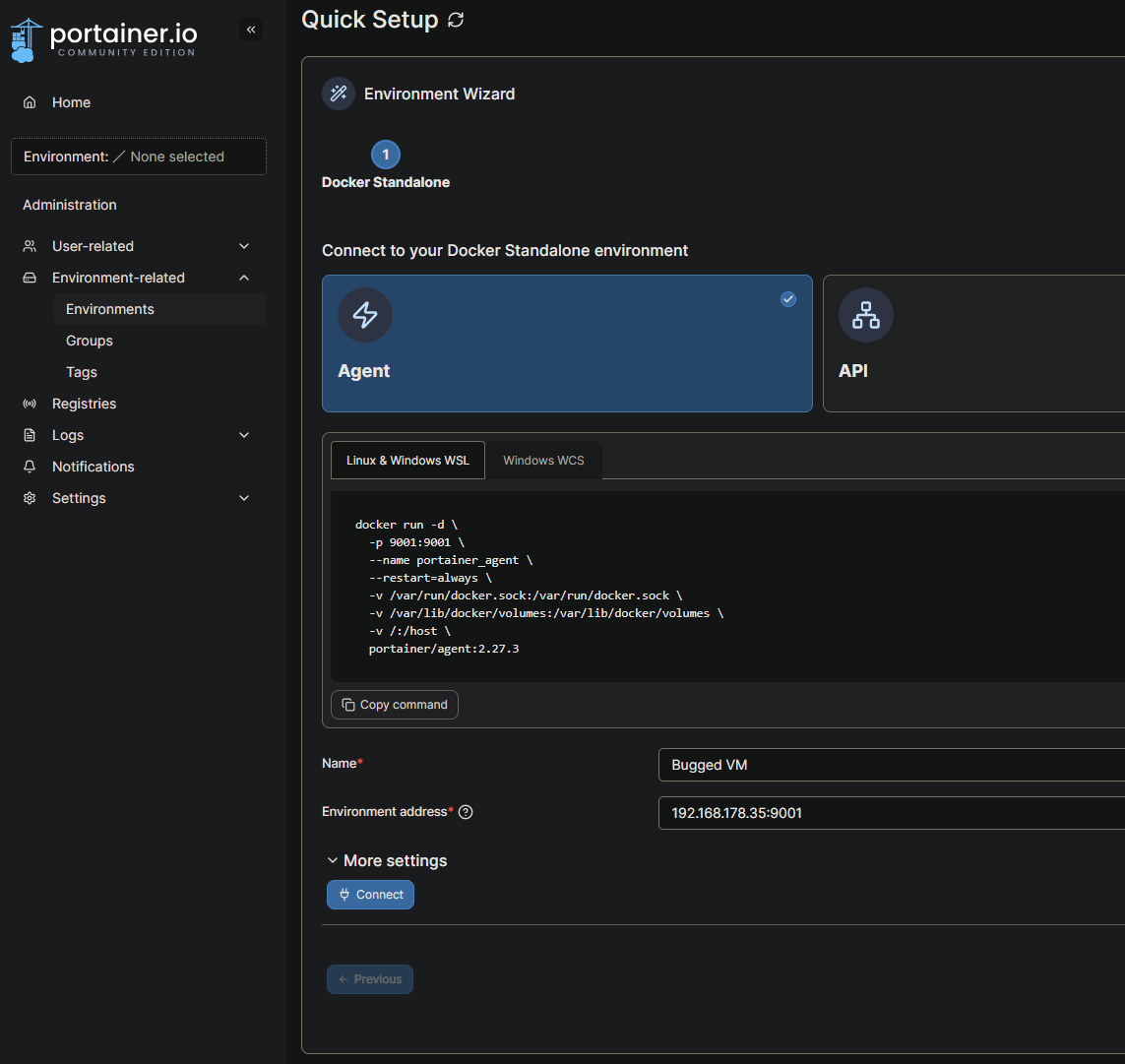Click the Administration section heading
Viewport: 1125px width, 1064px height.
[x=70, y=205]
